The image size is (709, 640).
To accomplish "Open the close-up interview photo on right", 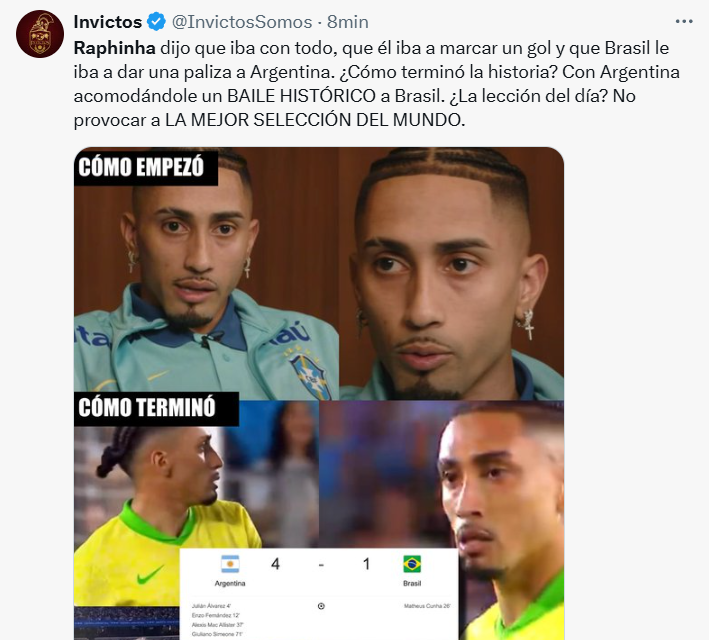I will click(452, 274).
